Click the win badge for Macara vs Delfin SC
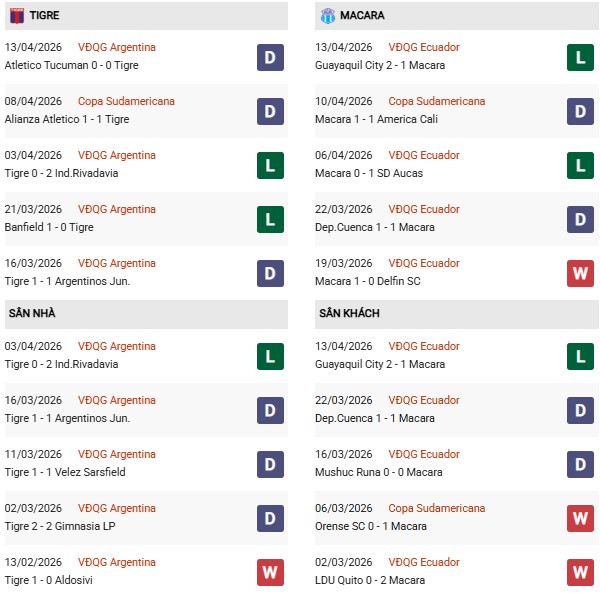 pyautogui.click(x=581, y=273)
